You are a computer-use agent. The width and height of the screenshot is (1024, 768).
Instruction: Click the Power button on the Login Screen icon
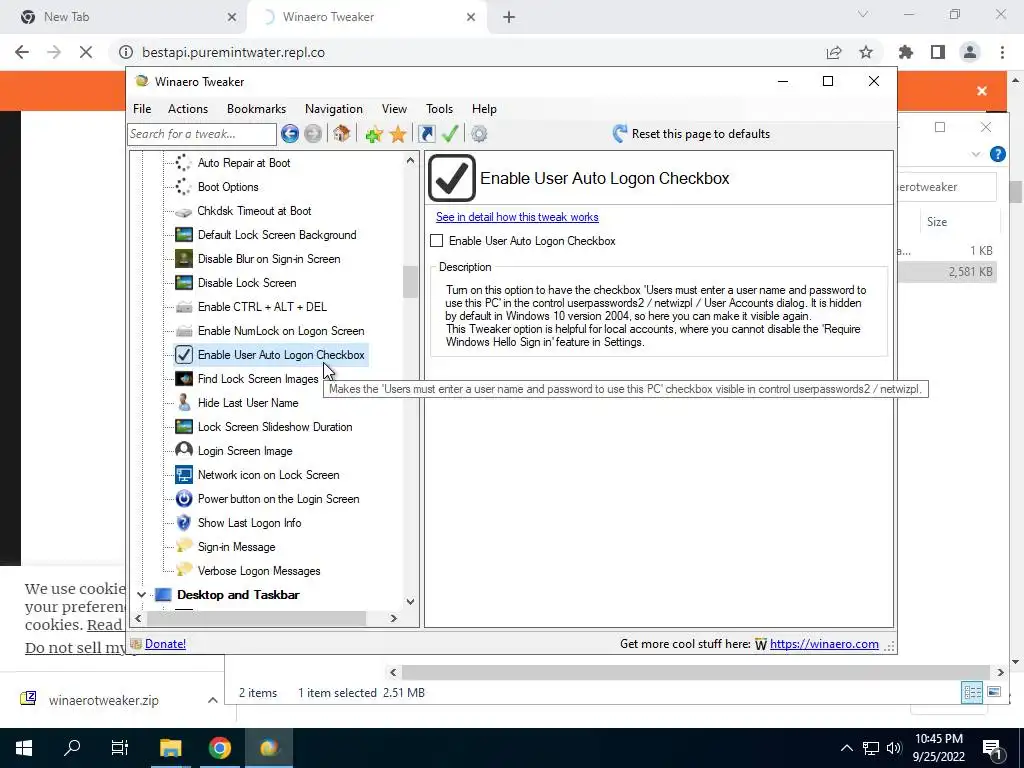(x=184, y=499)
